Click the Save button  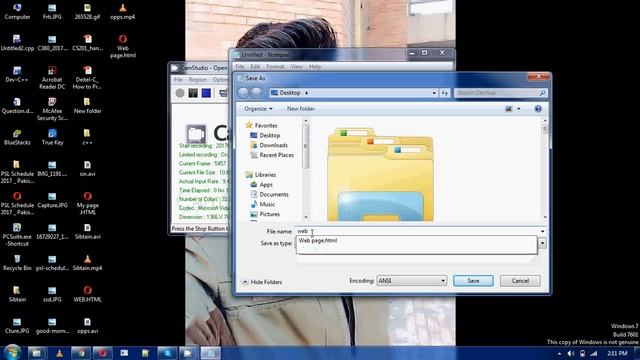pyautogui.click(x=473, y=281)
